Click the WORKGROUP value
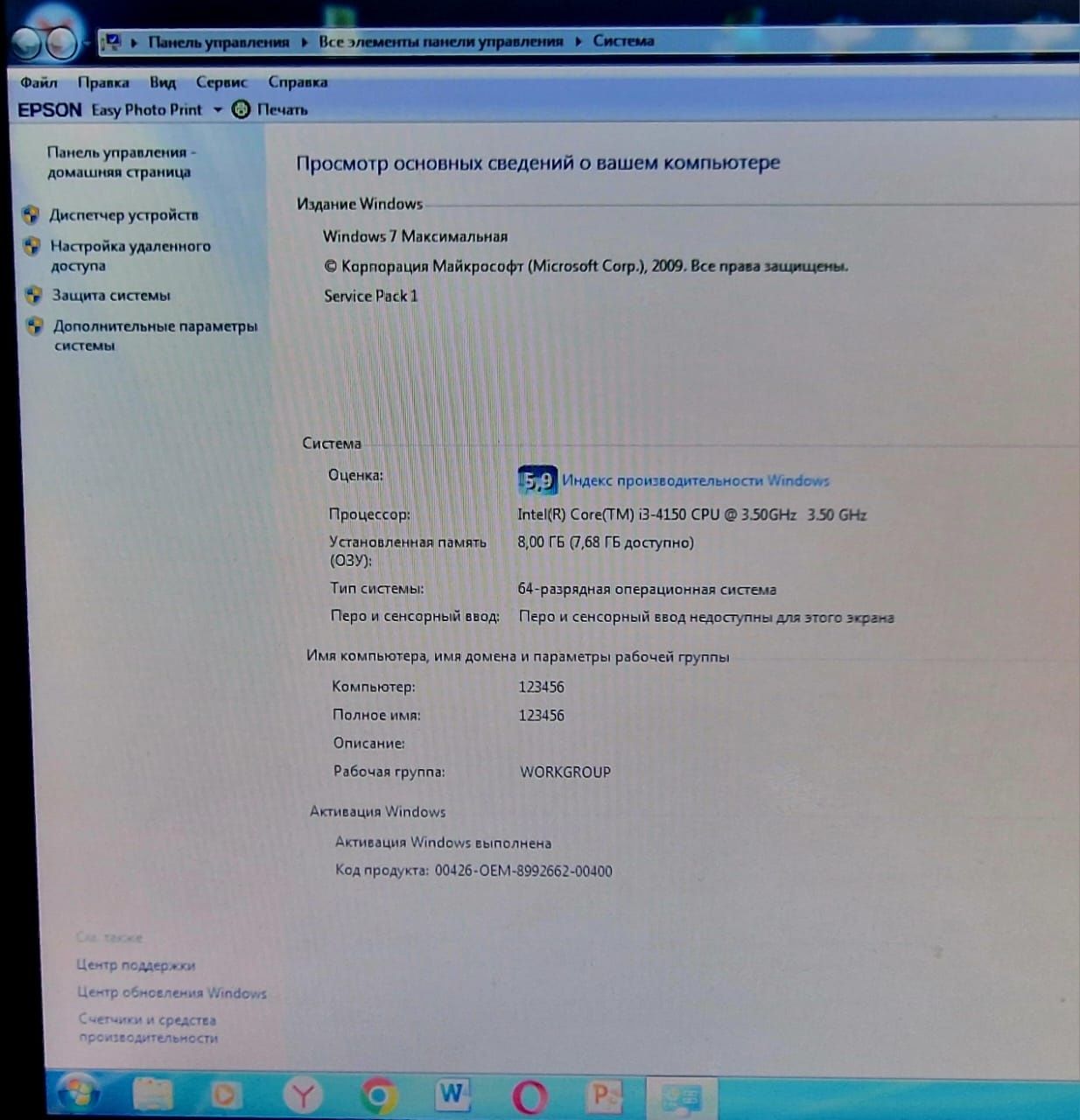1080x1120 pixels. click(565, 772)
